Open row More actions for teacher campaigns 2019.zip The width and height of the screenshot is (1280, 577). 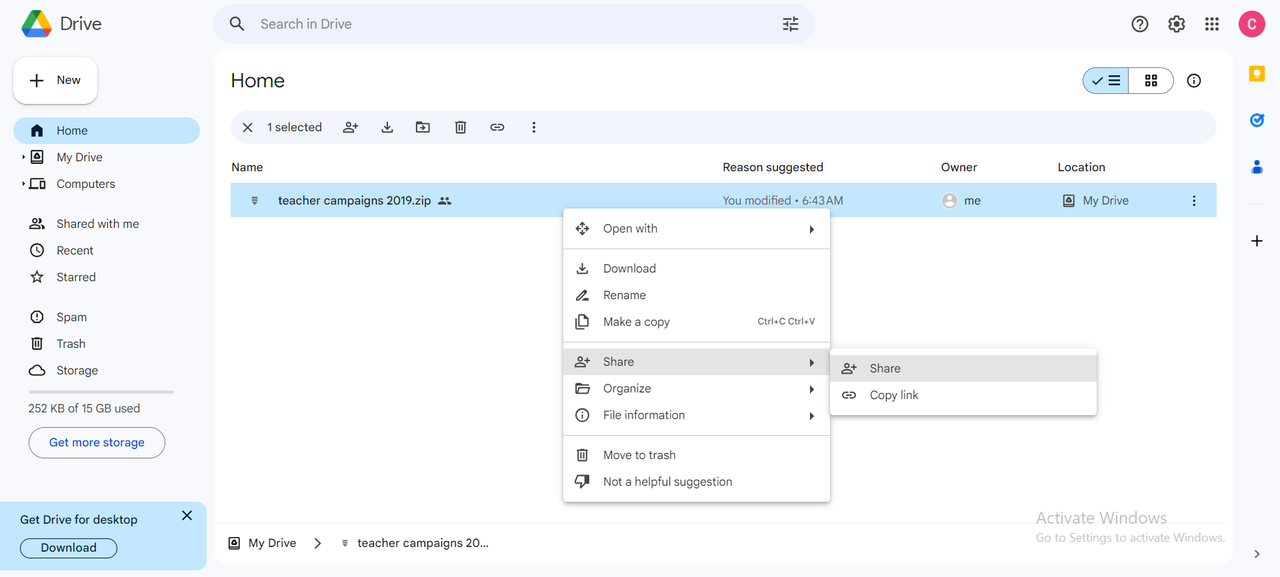(x=1194, y=201)
